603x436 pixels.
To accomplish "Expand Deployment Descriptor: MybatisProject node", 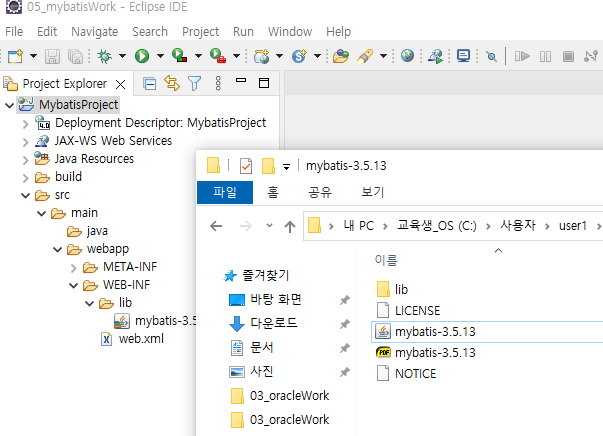I will 25,124.
